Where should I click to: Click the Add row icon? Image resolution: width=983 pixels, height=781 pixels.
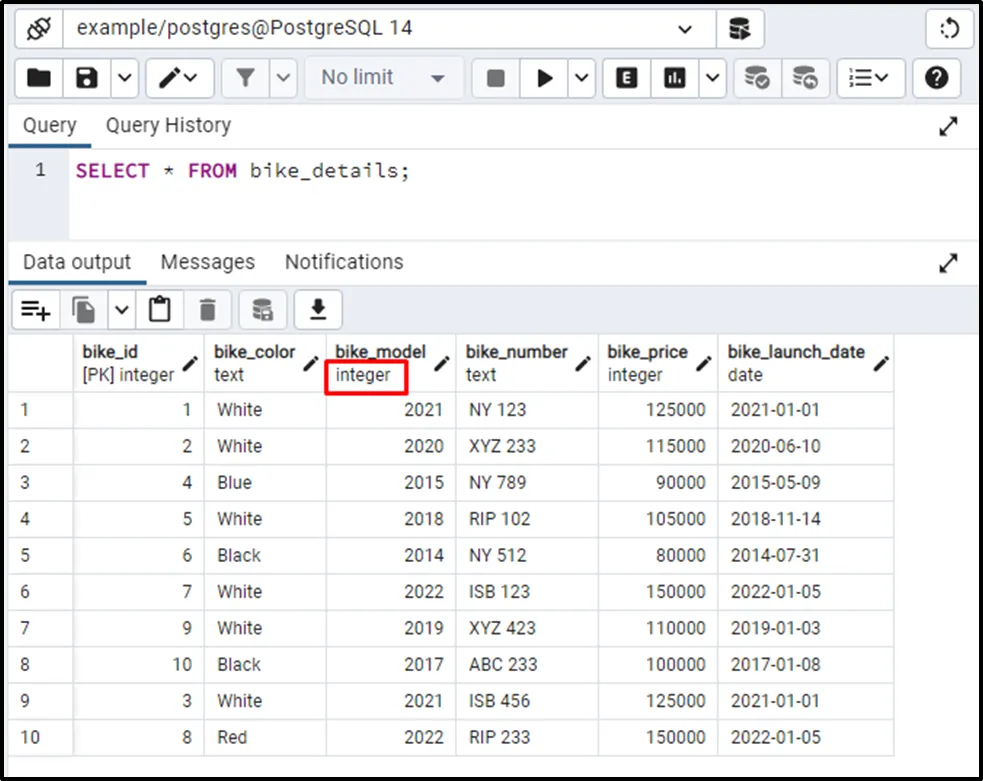[x=36, y=310]
